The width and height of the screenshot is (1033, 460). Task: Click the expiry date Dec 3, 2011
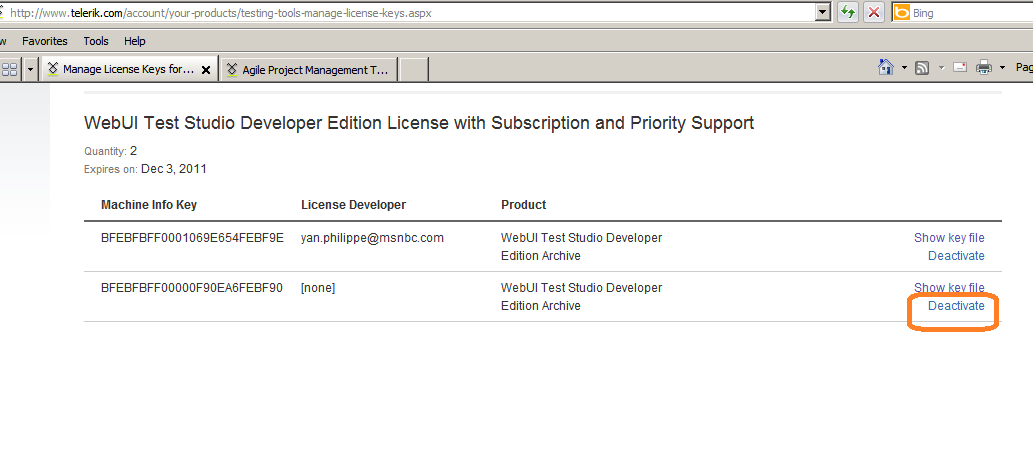click(x=174, y=169)
